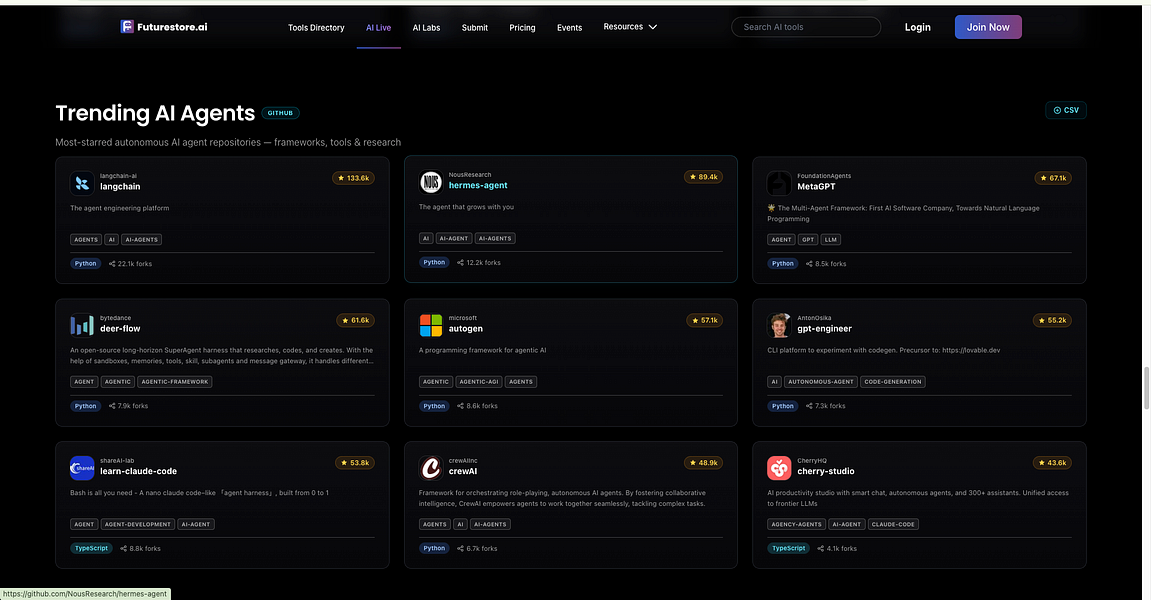
Task: Click the fork icon on langchain card
Action: pos(112,264)
